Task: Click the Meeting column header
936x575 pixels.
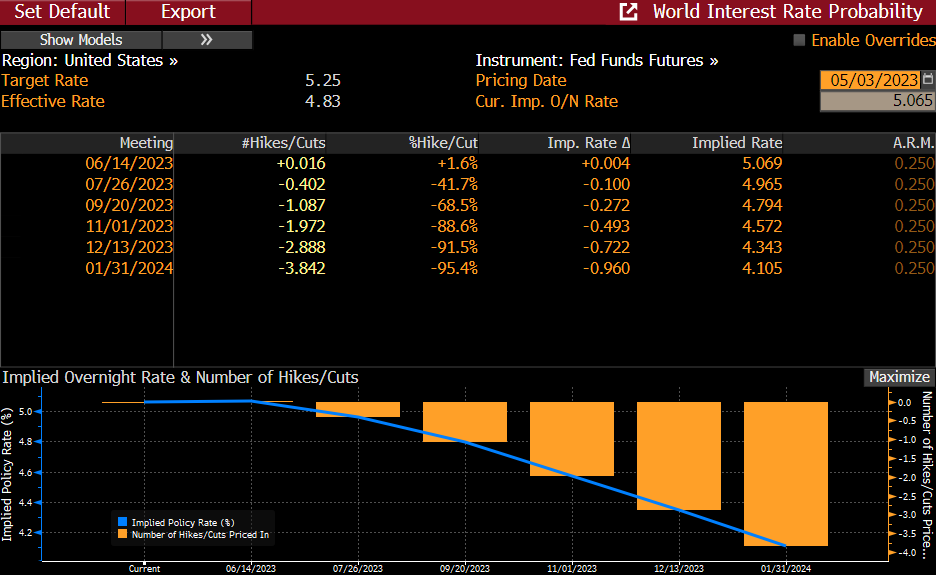Action: [x=146, y=143]
